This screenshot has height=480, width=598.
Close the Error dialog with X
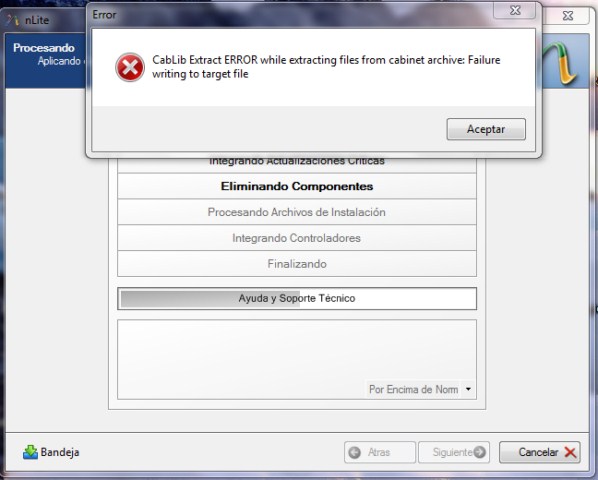pos(515,10)
